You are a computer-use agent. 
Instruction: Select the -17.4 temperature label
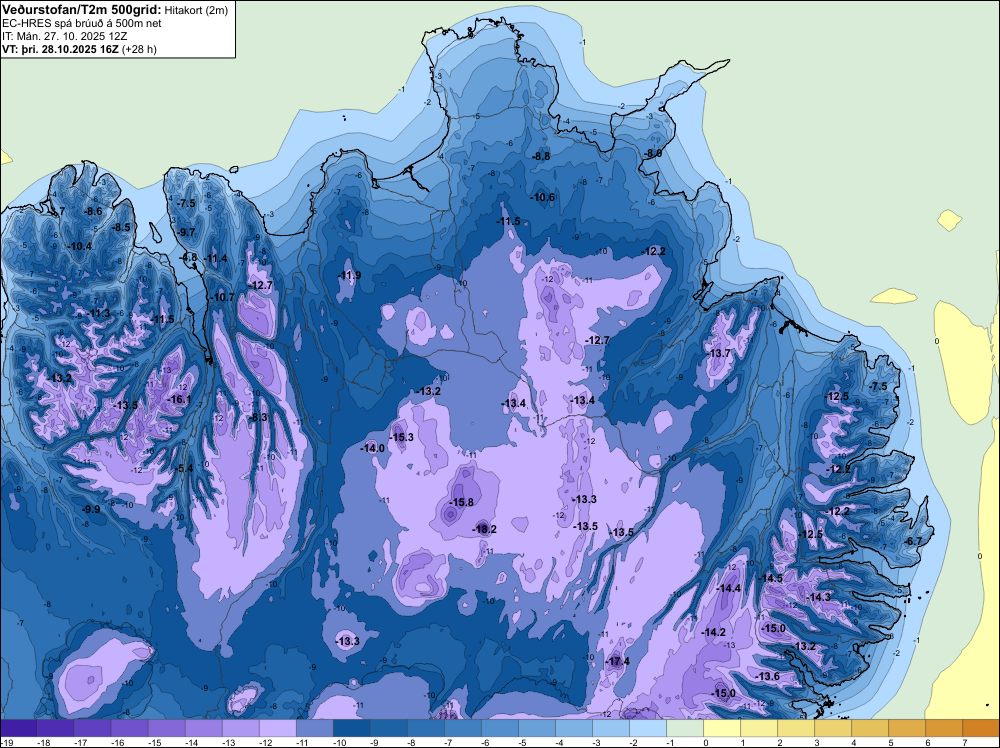click(x=617, y=661)
